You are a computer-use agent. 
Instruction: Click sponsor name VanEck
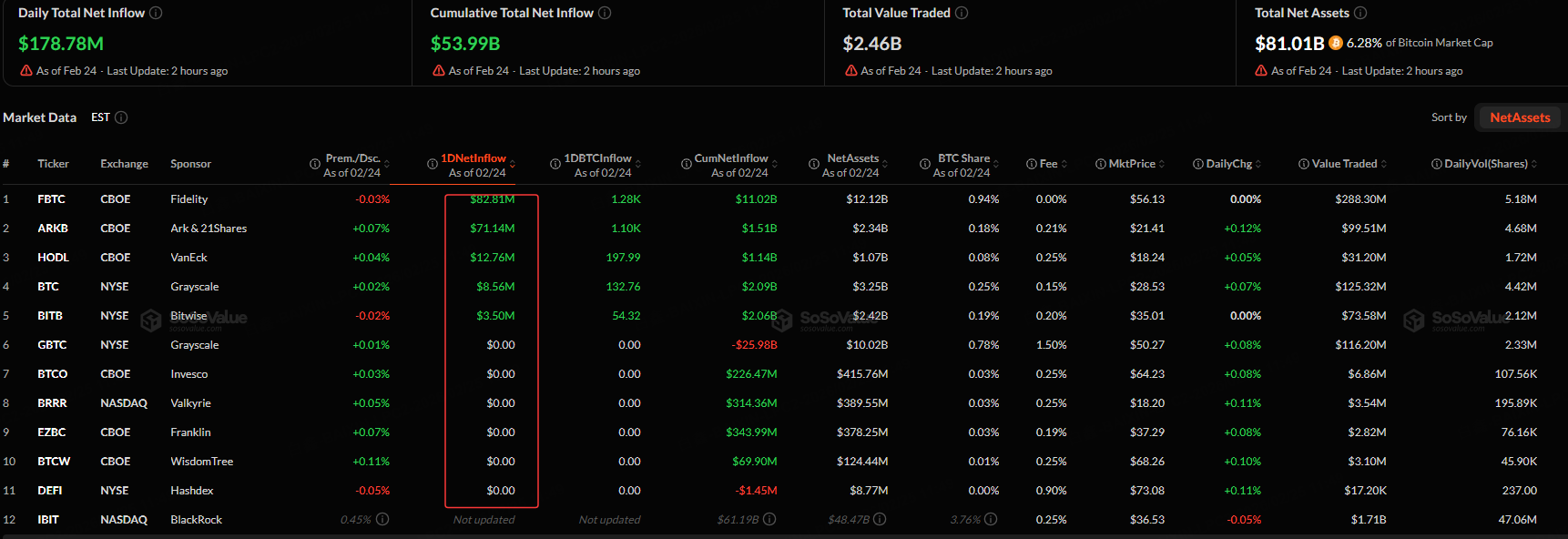click(x=188, y=258)
